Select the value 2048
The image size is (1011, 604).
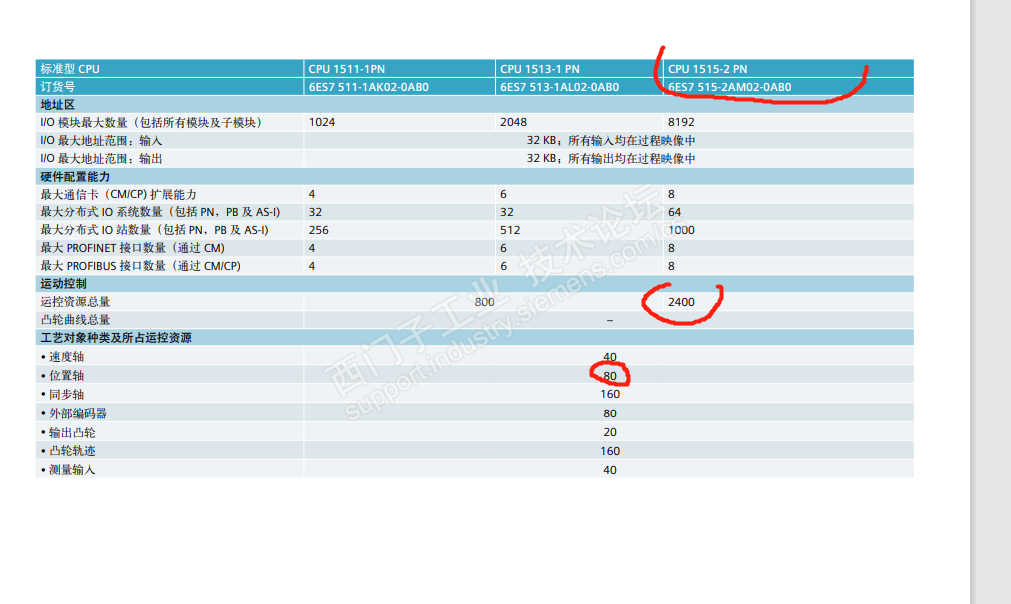(x=513, y=122)
